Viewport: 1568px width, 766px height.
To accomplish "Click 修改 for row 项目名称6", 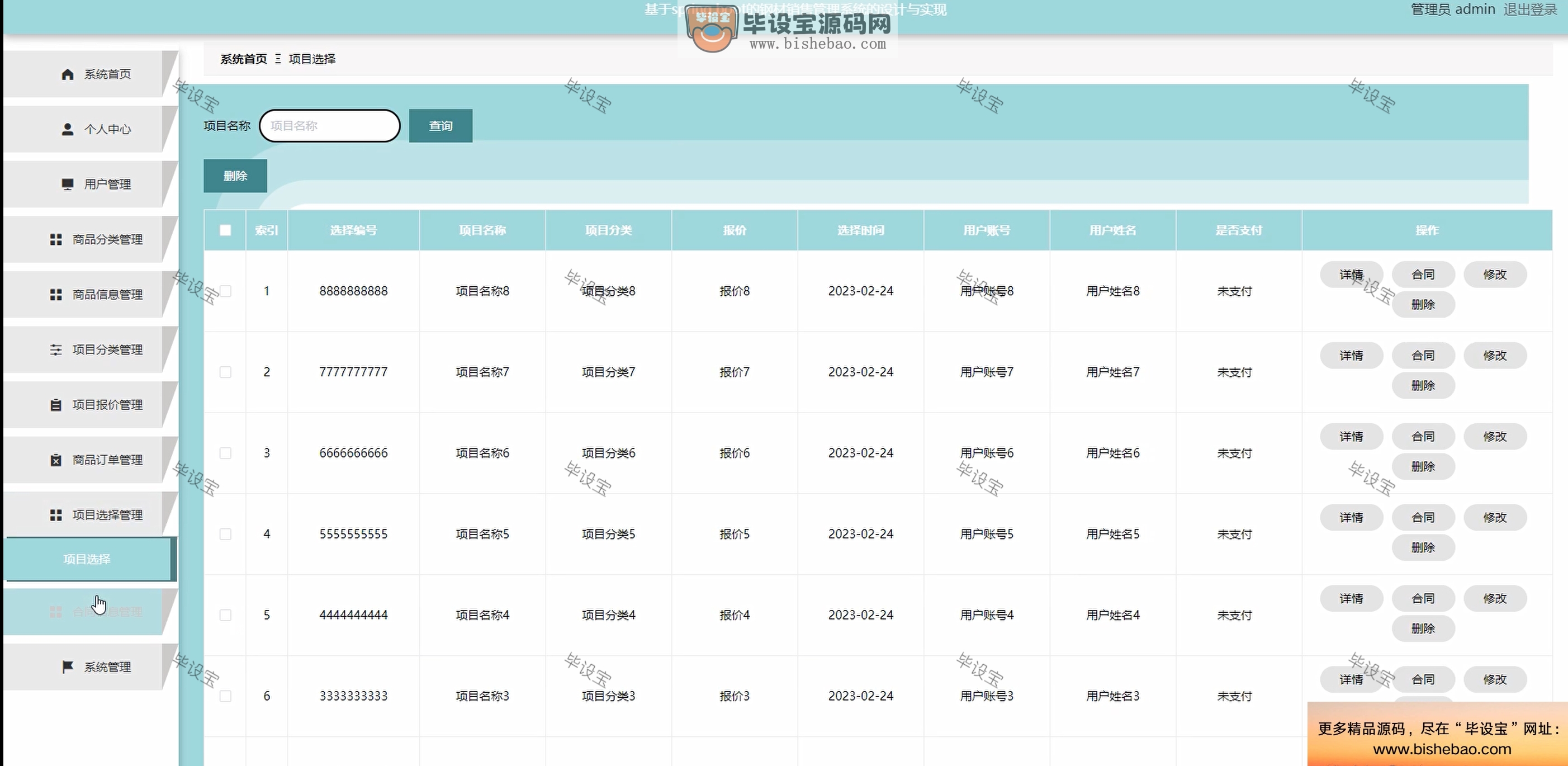I will click(1495, 437).
